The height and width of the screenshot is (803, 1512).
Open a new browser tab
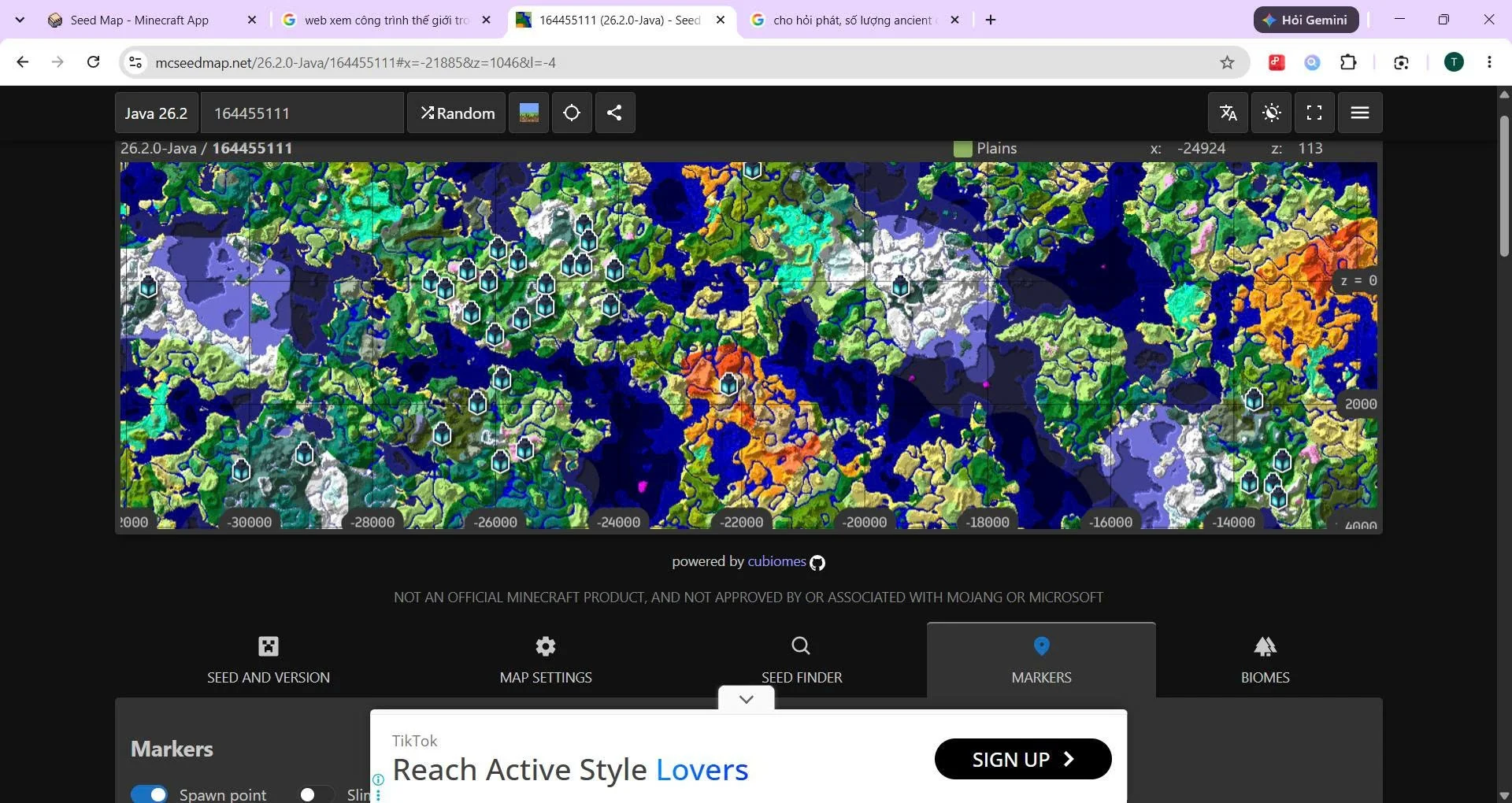991,20
